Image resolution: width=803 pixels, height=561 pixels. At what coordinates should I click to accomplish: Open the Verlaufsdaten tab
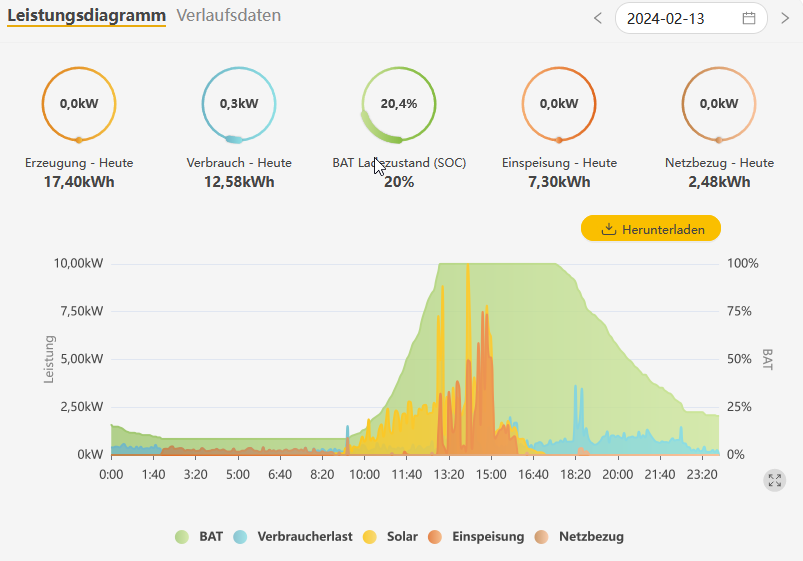(228, 15)
